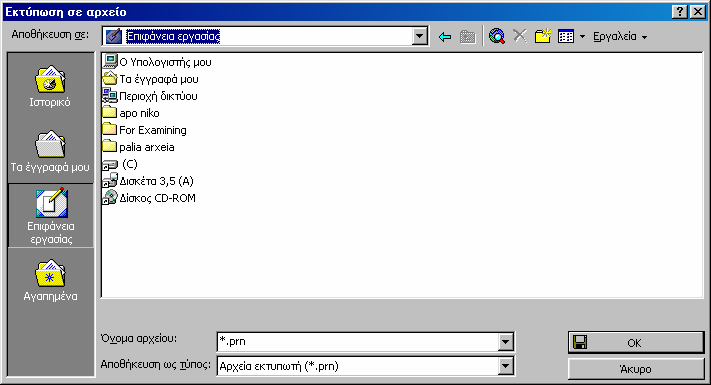Click the network neighborhood icon in list
The height and width of the screenshot is (385, 711).
tap(110, 96)
